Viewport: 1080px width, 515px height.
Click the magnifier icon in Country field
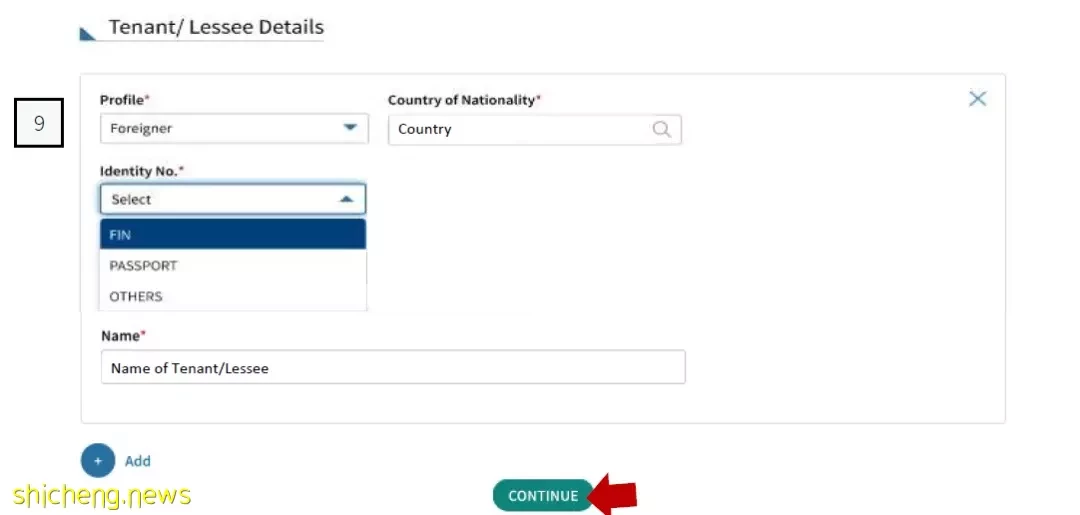point(661,129)
